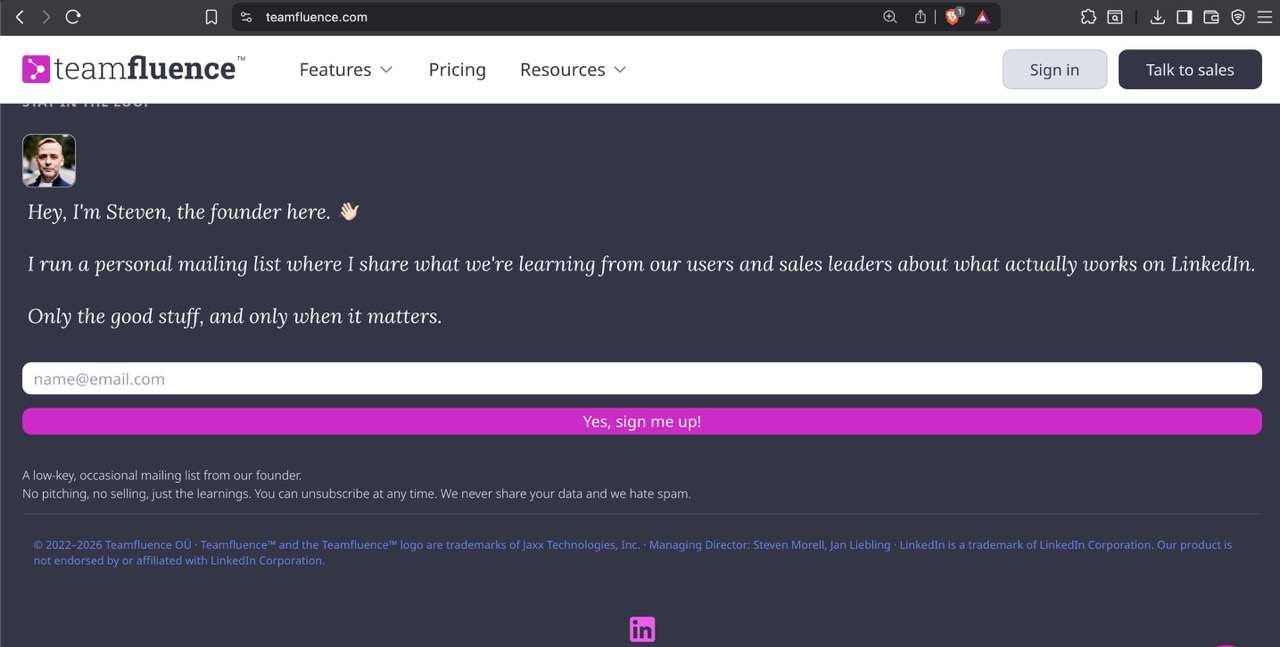Click the Brave Shields lion icon
This screenshot has height=647, width=1280.
[x=952, y=17]
